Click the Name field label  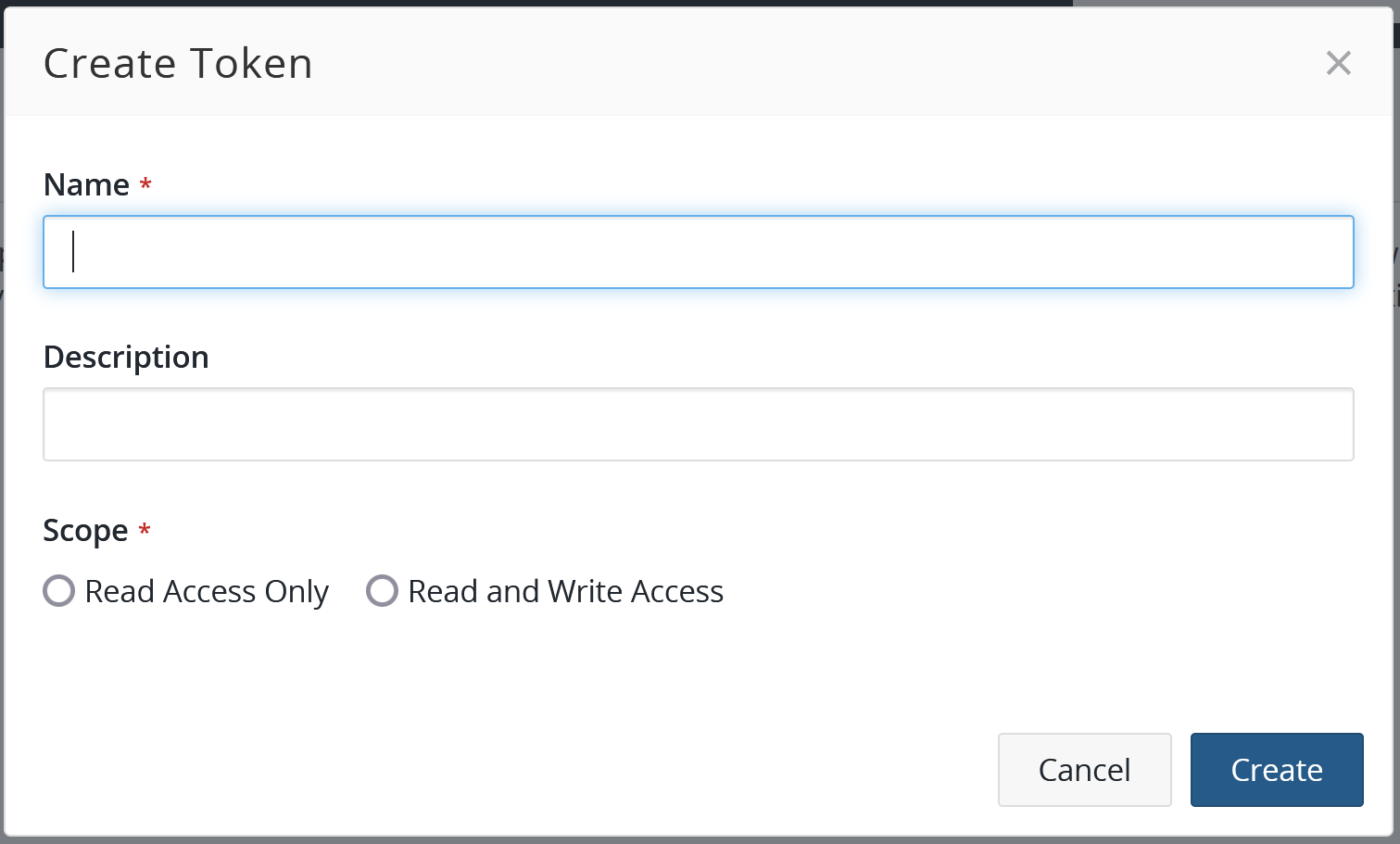click(84, 184)
